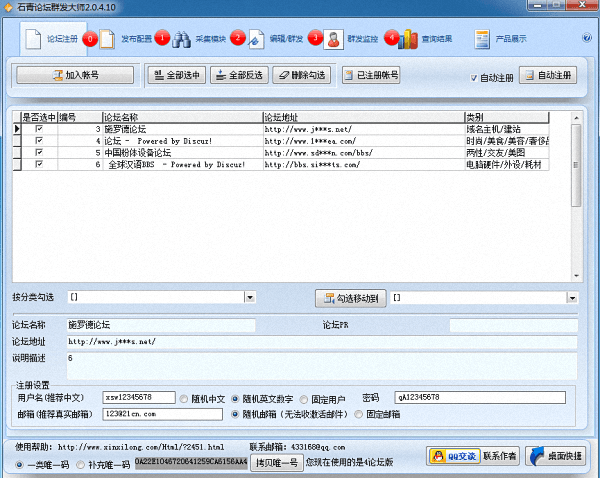Uncheck the 中国粉体设备论坛 row checkbox

pos(40,152)
